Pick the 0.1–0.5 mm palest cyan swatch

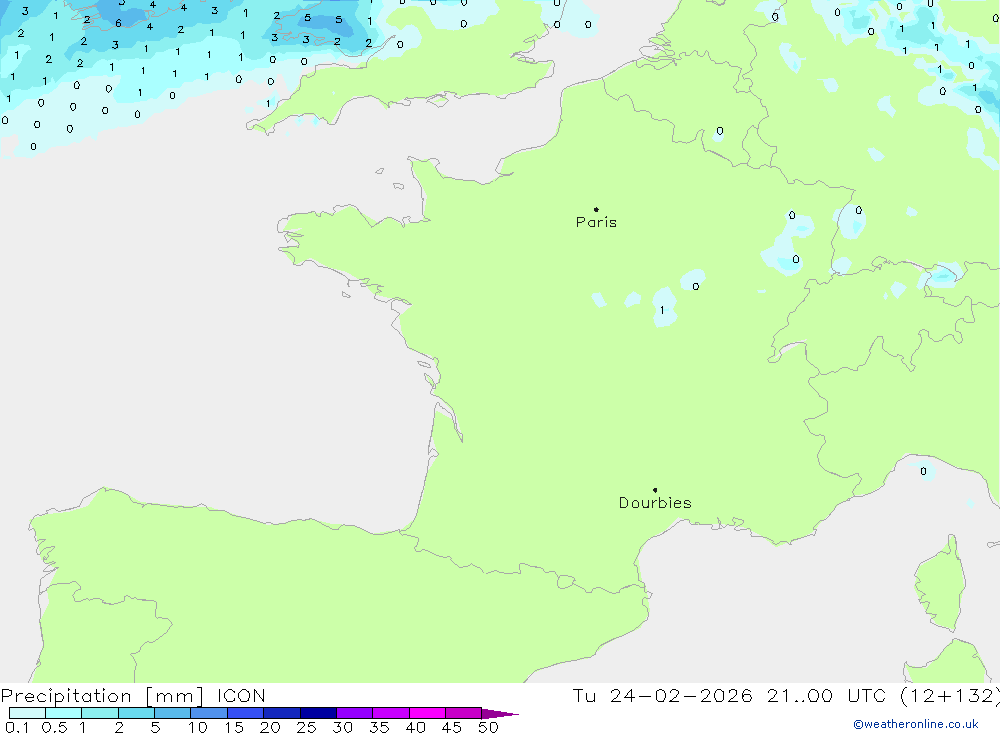27,713
